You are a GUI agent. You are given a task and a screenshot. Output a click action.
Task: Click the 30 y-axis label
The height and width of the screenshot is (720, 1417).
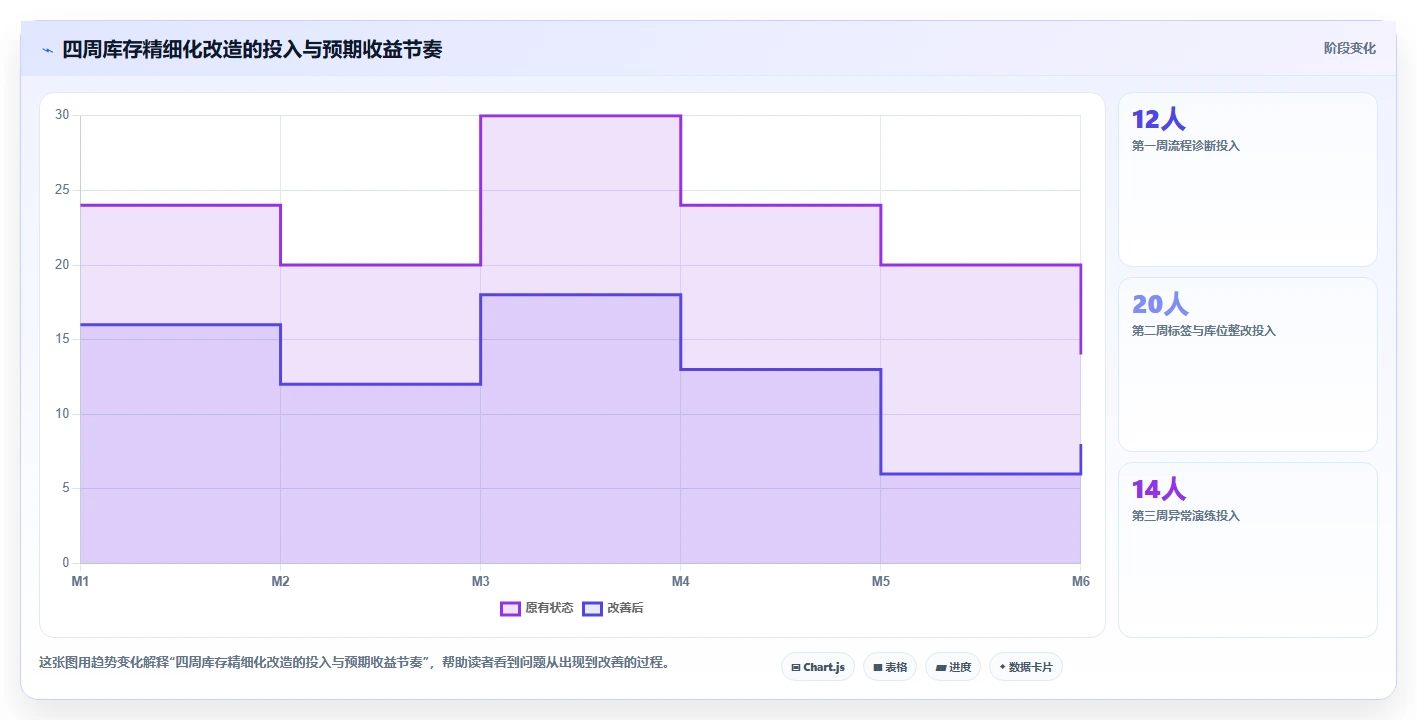point(62,115)
